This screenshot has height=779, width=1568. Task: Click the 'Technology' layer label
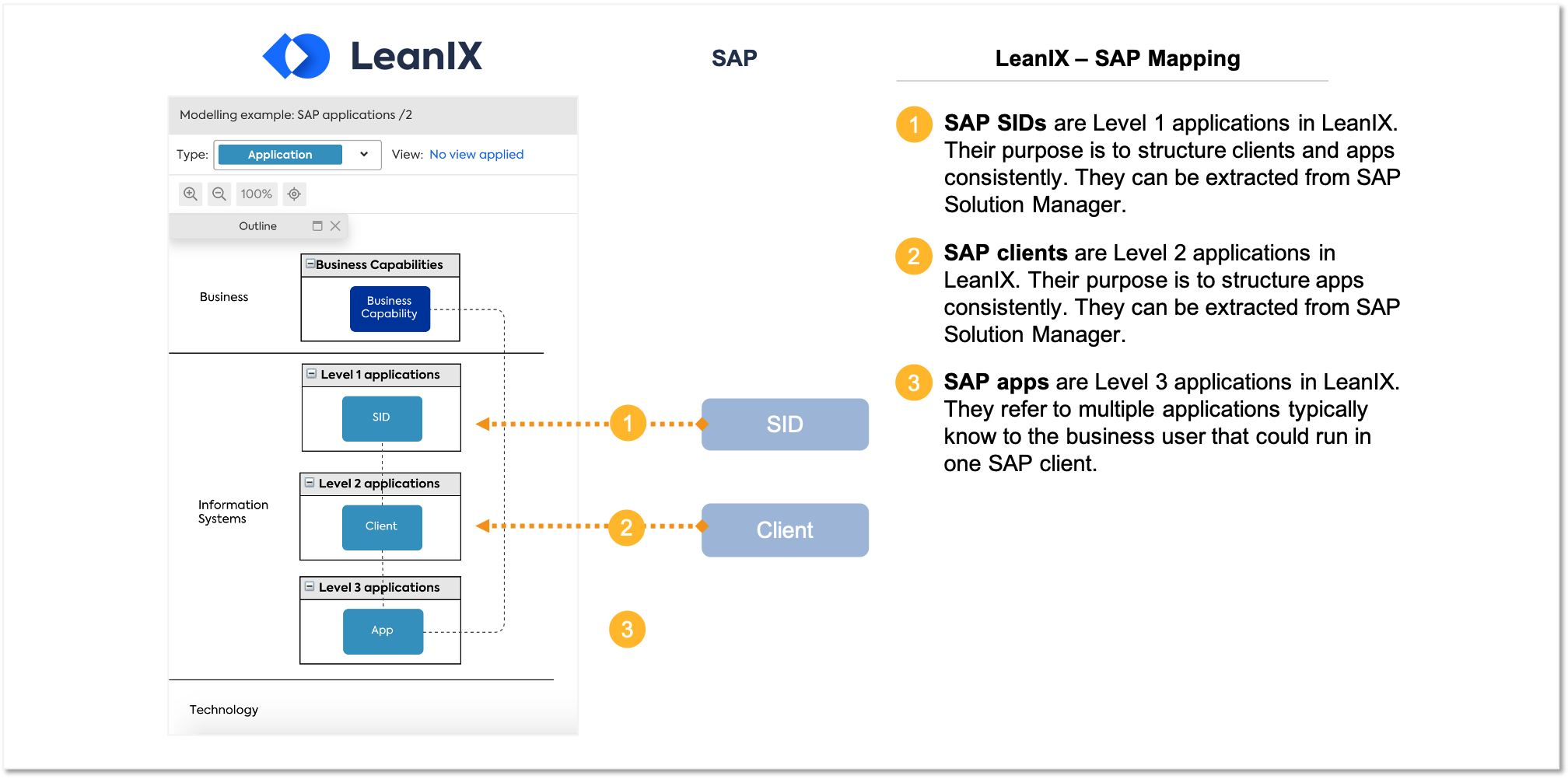[224, 710]
